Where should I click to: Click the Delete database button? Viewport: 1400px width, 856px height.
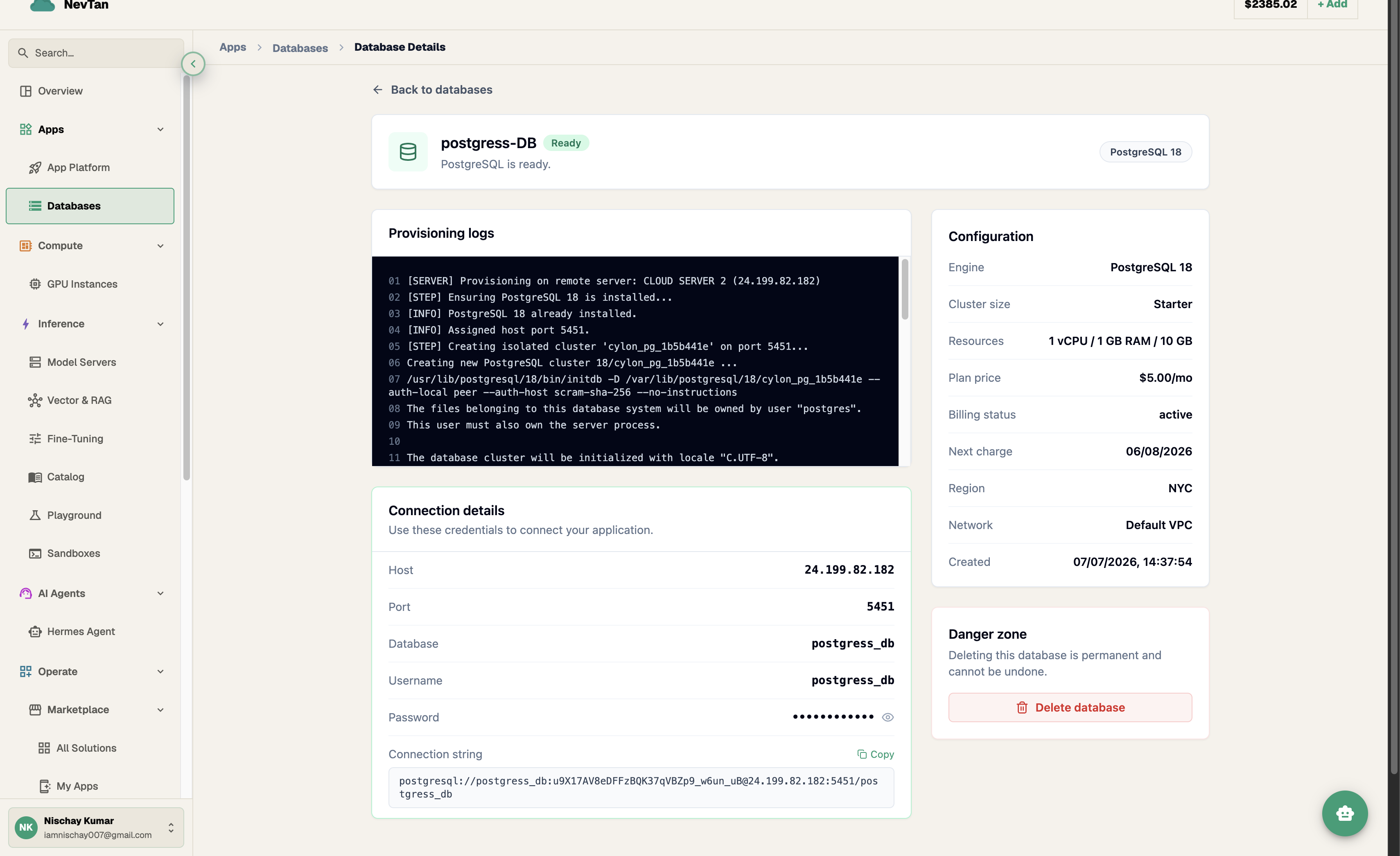(x=1070, y=708)
